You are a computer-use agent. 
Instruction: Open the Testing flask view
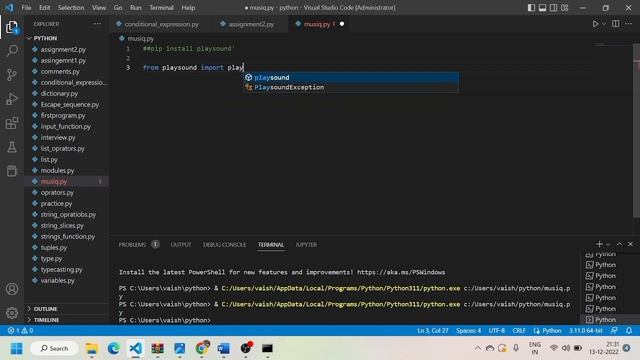tap(12, 147)
